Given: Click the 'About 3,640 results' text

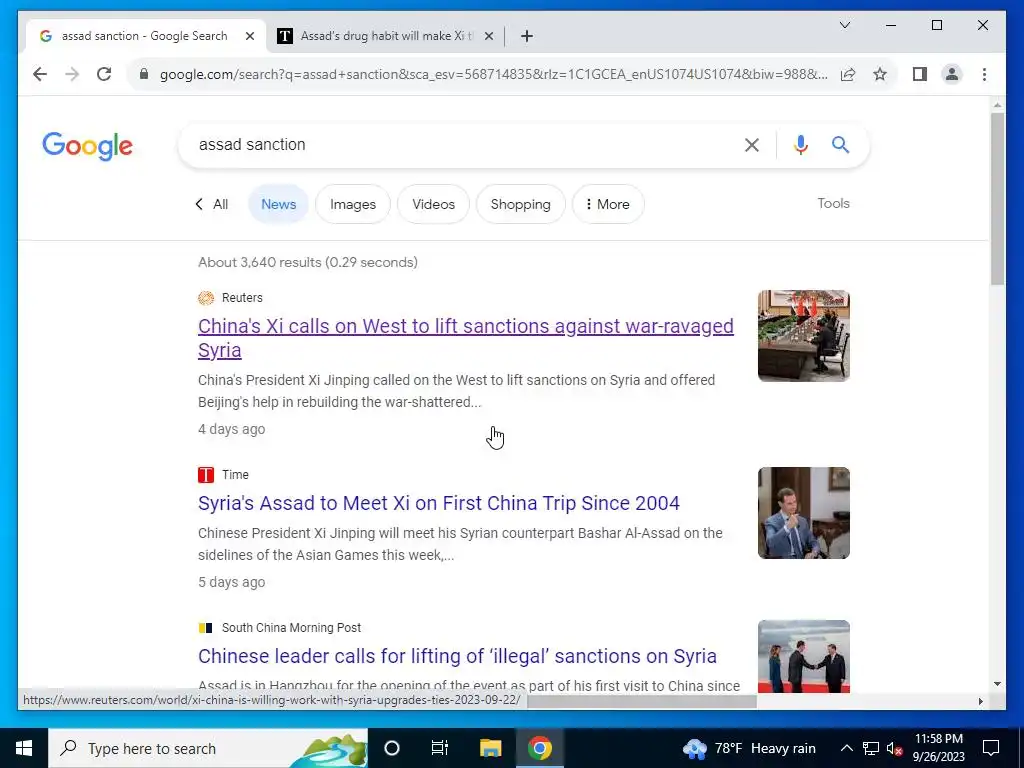Looking at the screenshot, I should click(308, 262).
